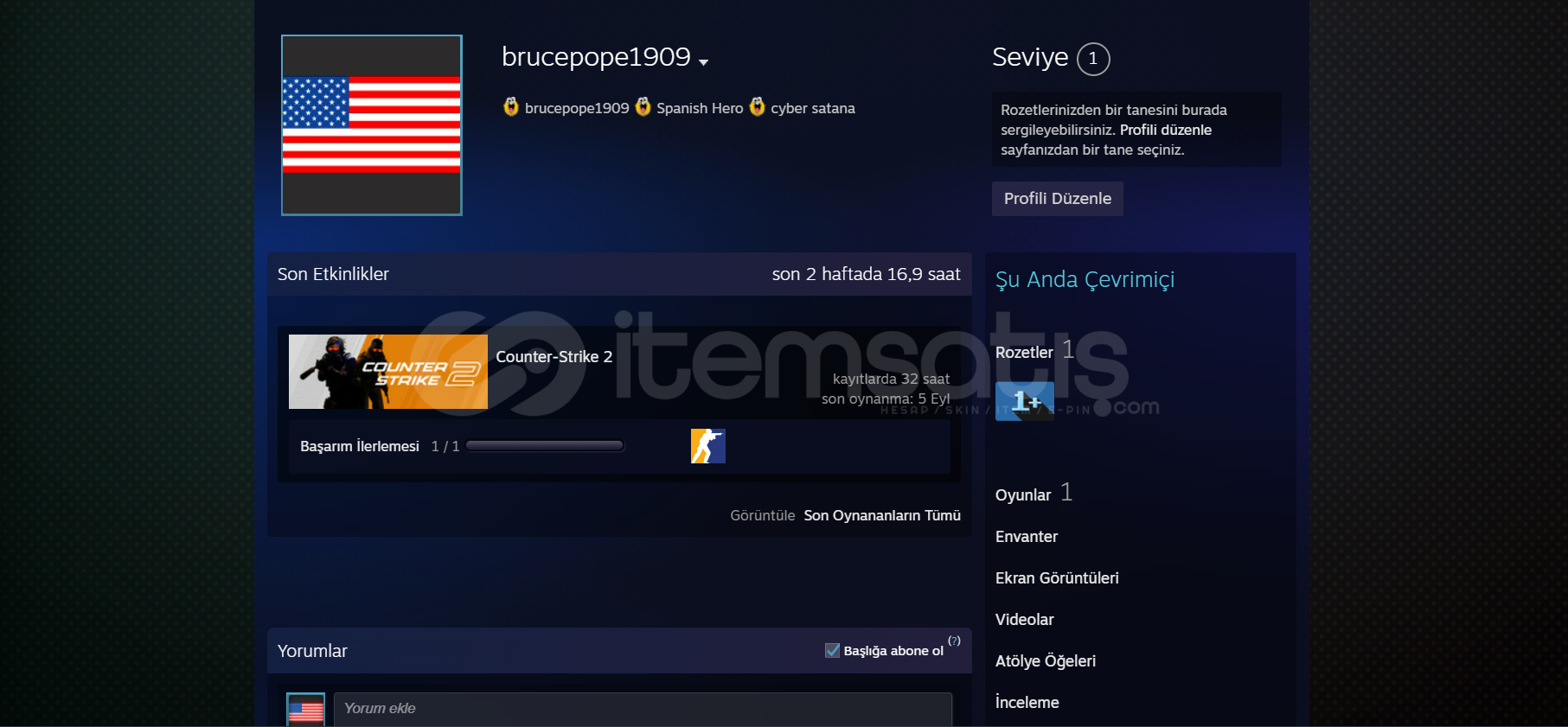The width and height of the screenshot is (1568, 727).
Task: Click the small flag avatar beside comment box
Action: coord(306,710)
